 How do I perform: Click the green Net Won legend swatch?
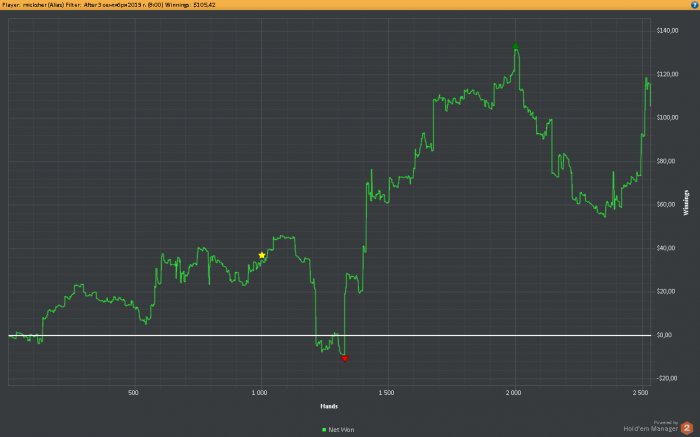coord(324,430)
